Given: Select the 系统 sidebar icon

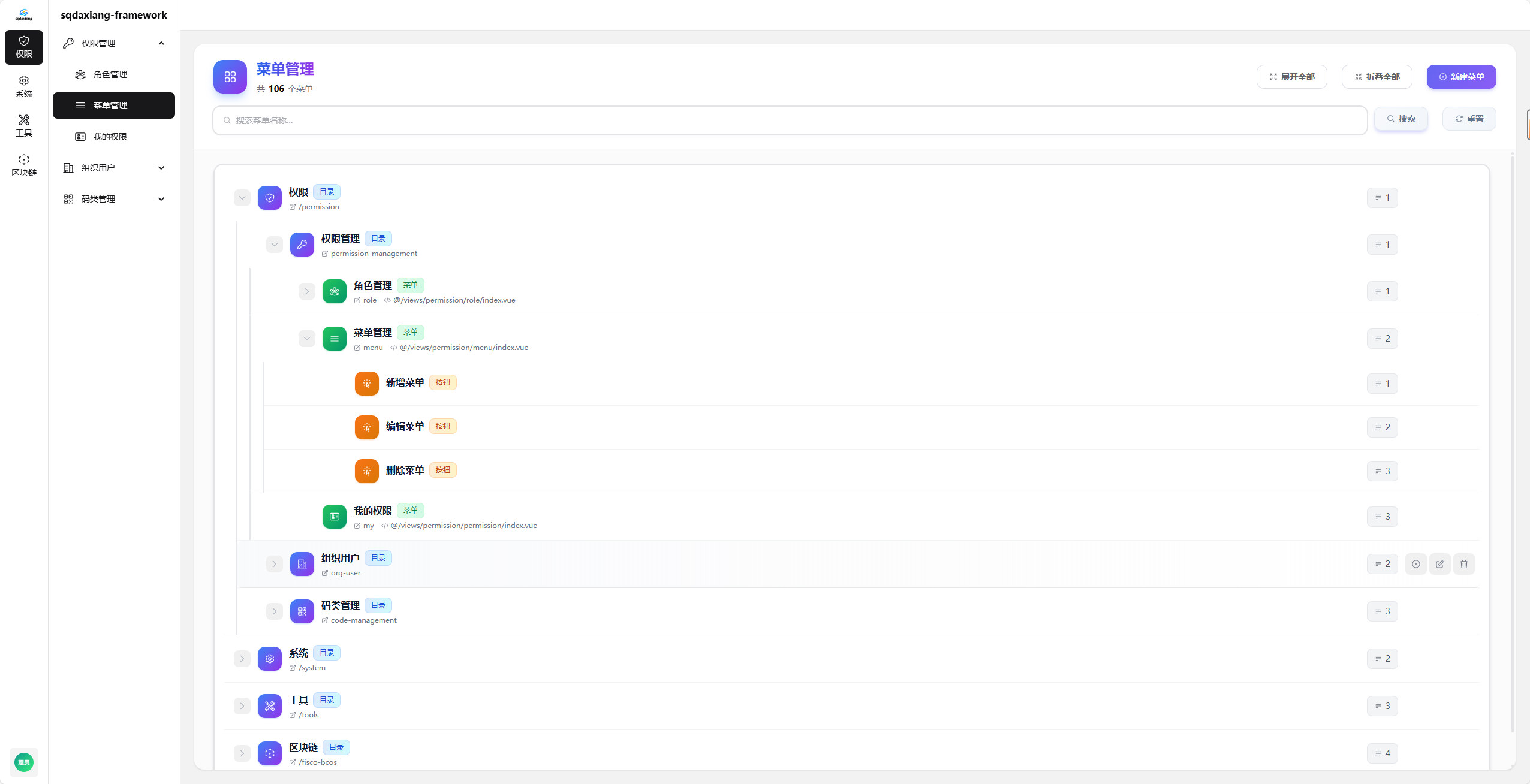Looking at the screenshot, I should coord(24,85).
